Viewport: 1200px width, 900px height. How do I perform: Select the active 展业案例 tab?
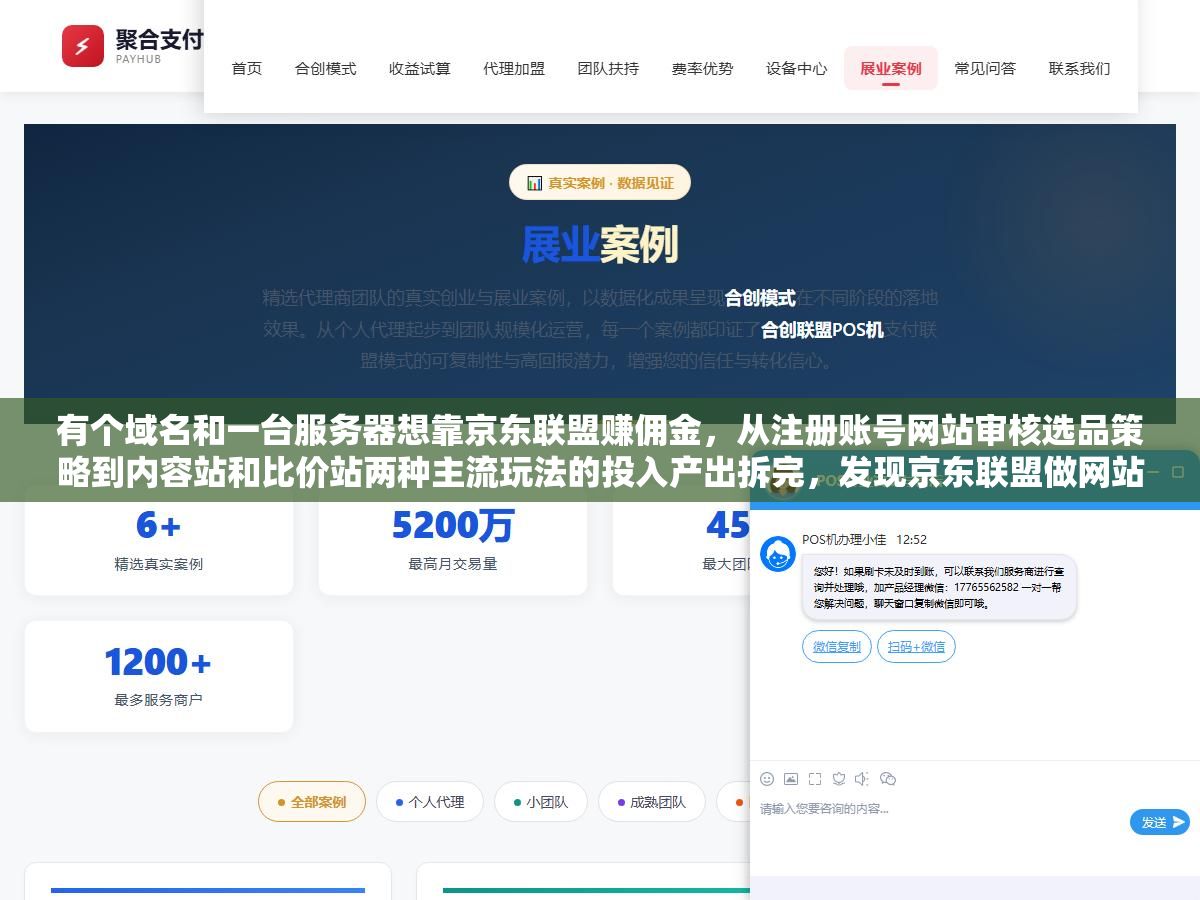(x=891, y=69)
